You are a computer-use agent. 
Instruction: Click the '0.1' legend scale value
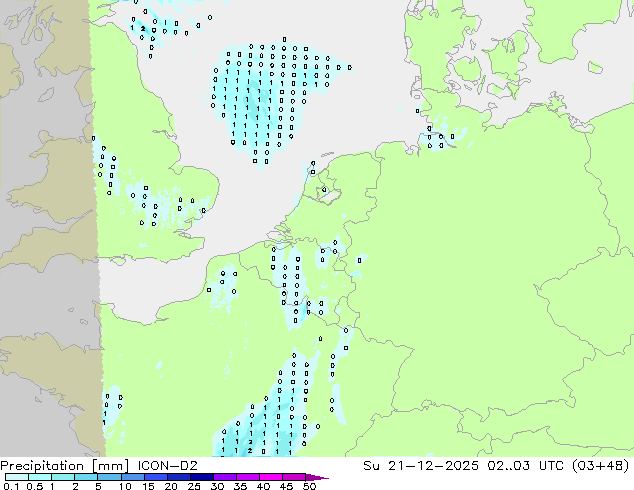coord(12,486)
